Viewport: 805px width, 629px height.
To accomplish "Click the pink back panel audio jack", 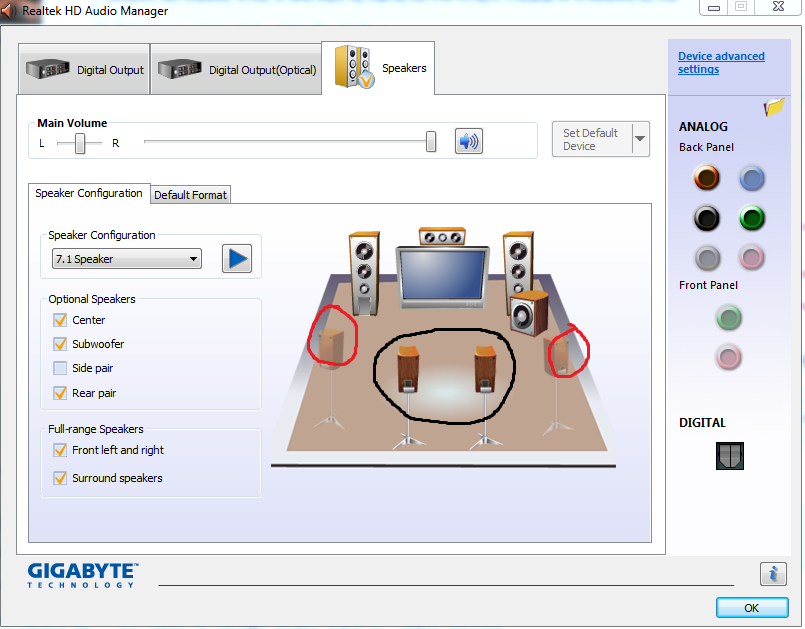I will 752,258.
